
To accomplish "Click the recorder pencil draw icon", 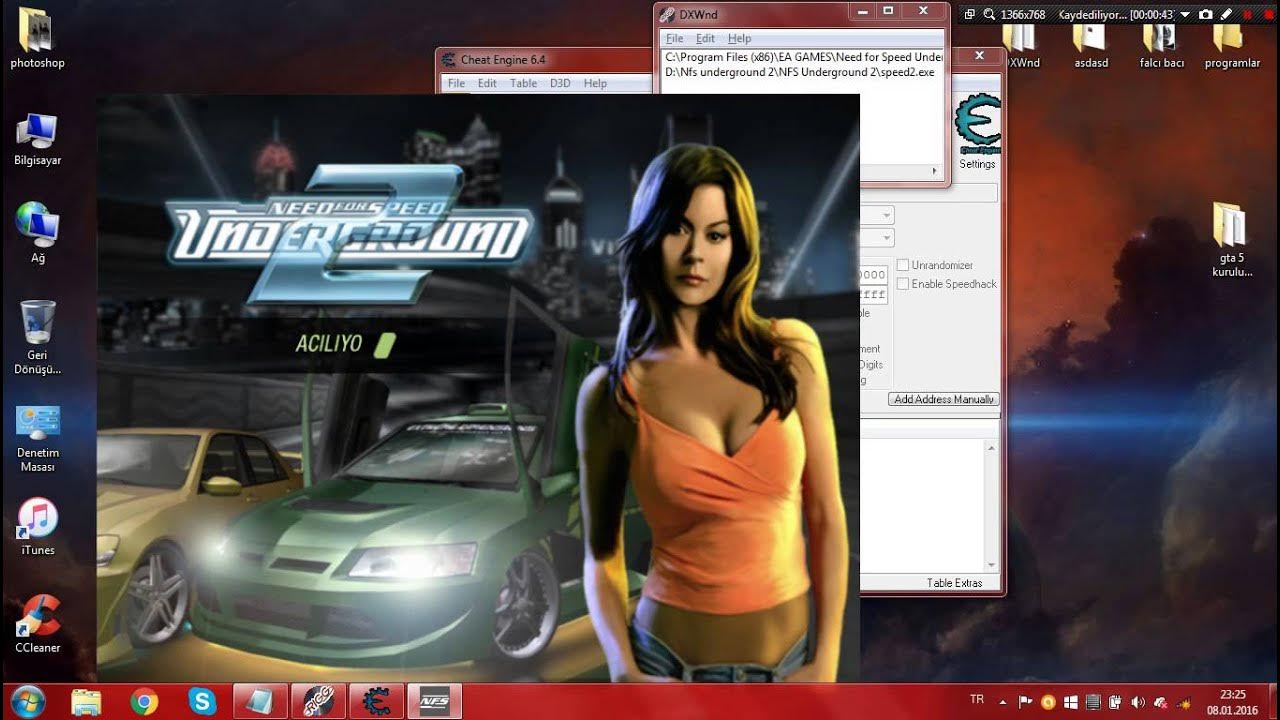I will [1225, 15].
